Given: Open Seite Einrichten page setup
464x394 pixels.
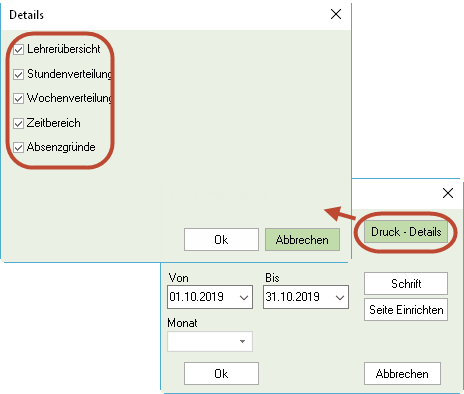Looking at the screenshot, I should 406,310.
